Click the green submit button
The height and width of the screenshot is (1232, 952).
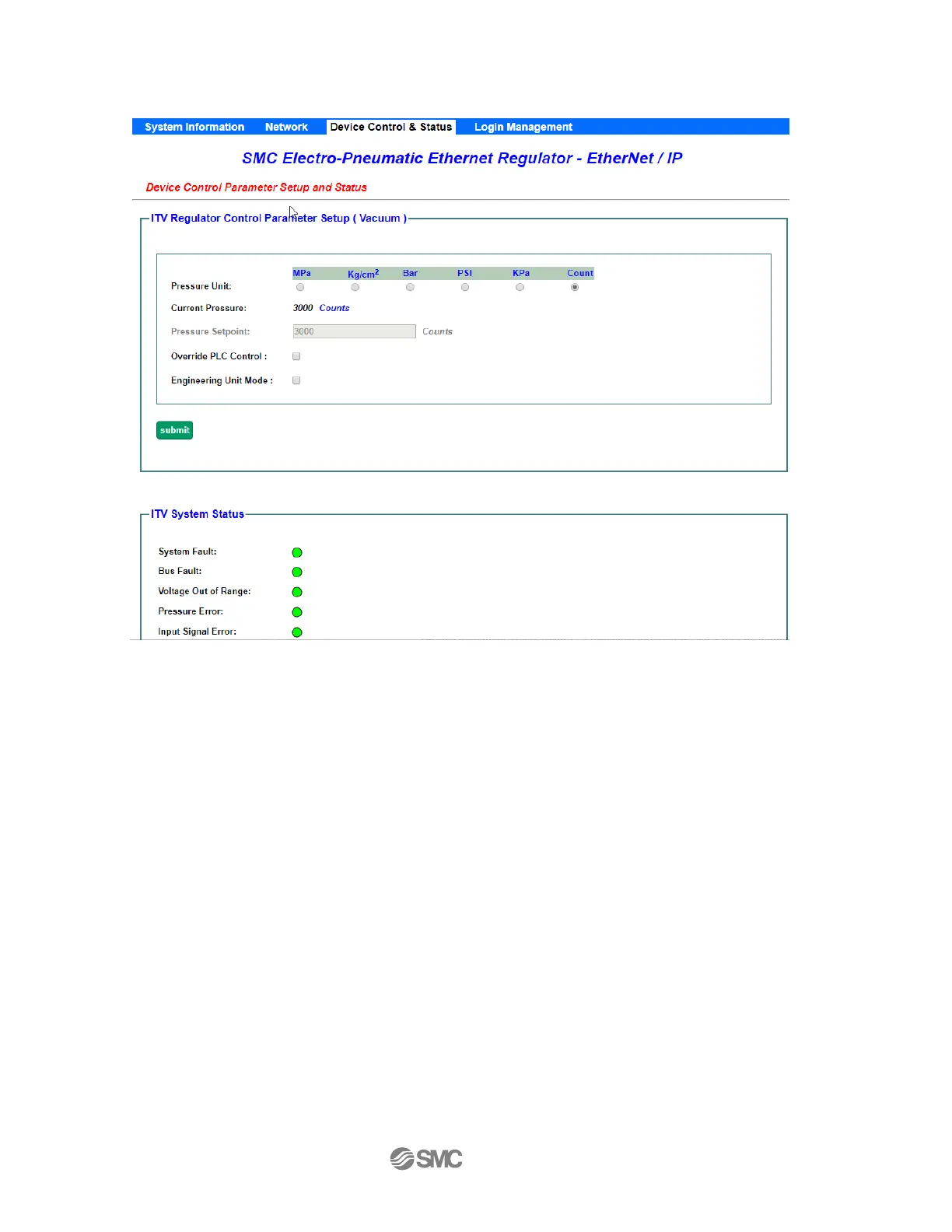point(174,430)
